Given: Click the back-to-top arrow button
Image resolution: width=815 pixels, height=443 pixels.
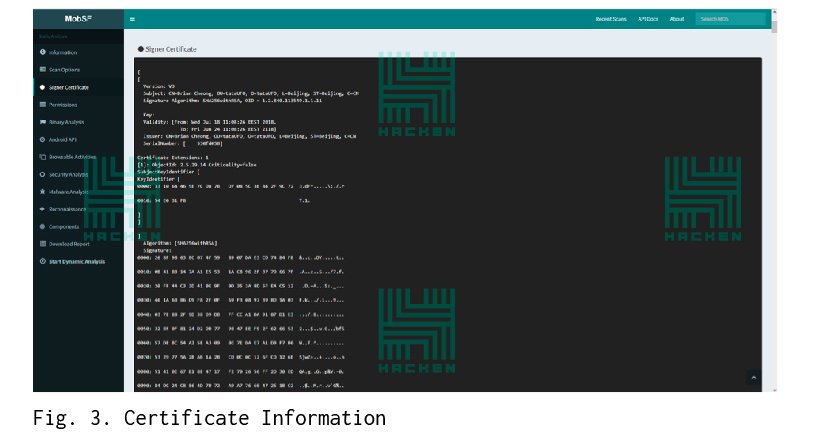Looking at the screenshot, I should [x=754, y=377].
